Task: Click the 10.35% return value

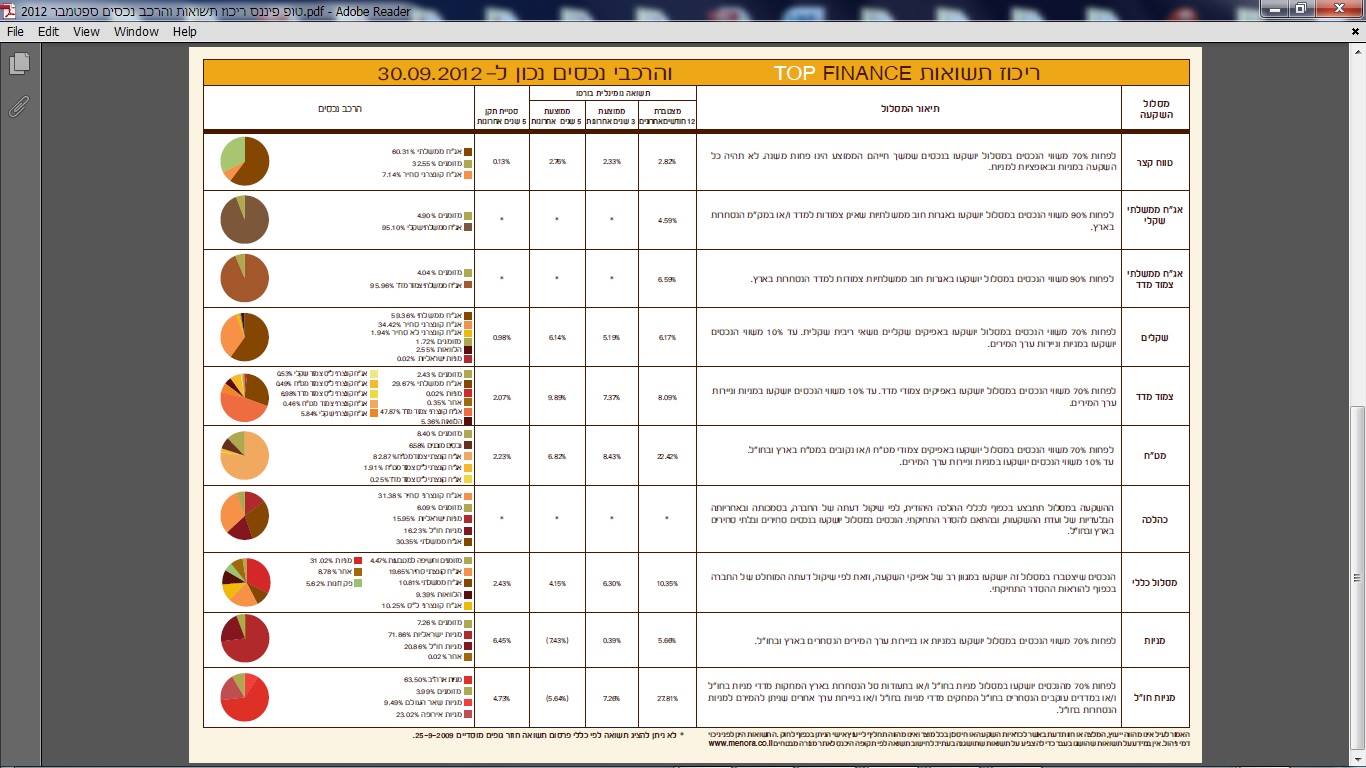Action: pos(667,583)
